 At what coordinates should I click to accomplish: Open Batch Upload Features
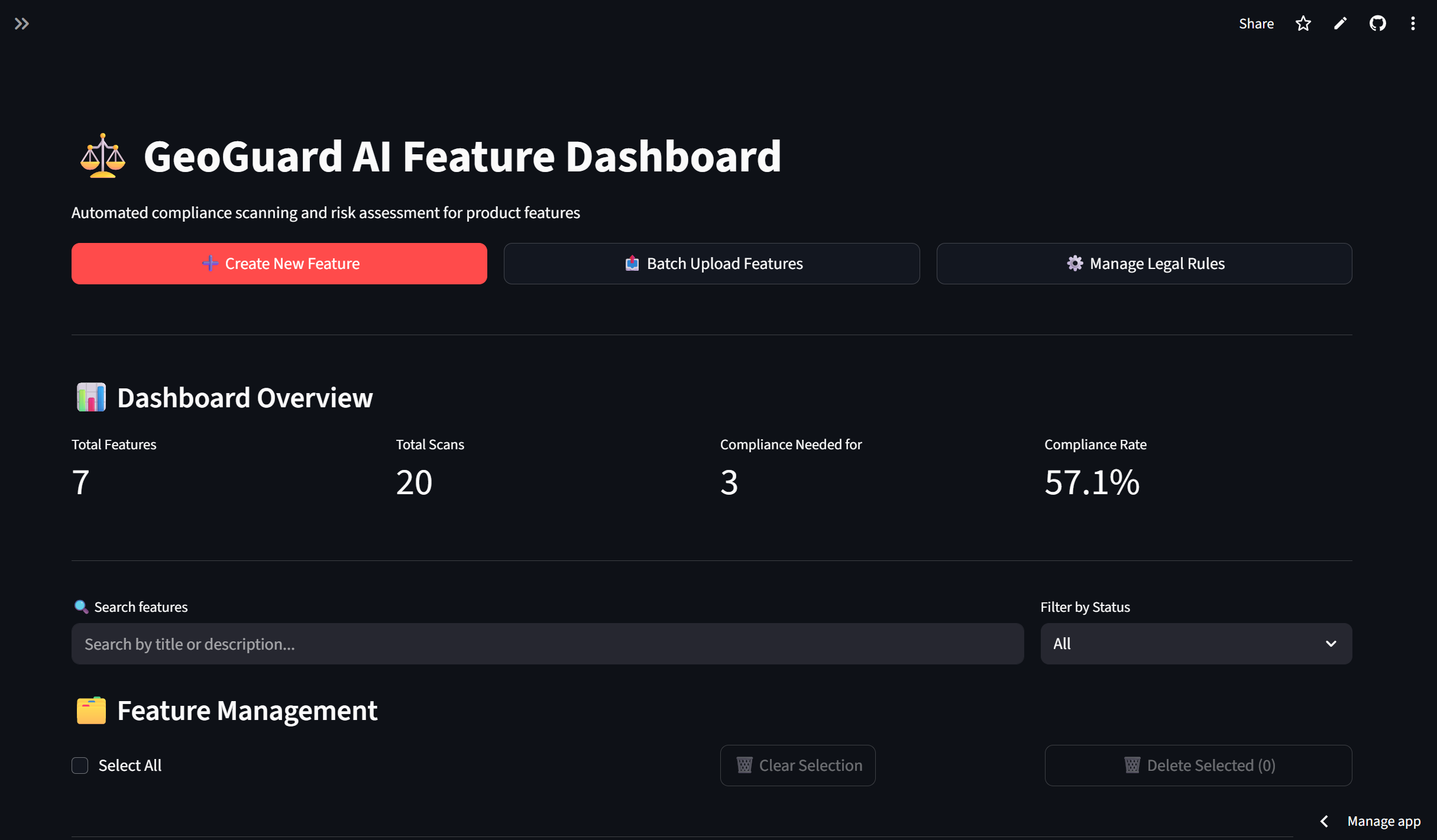point(711,264)
